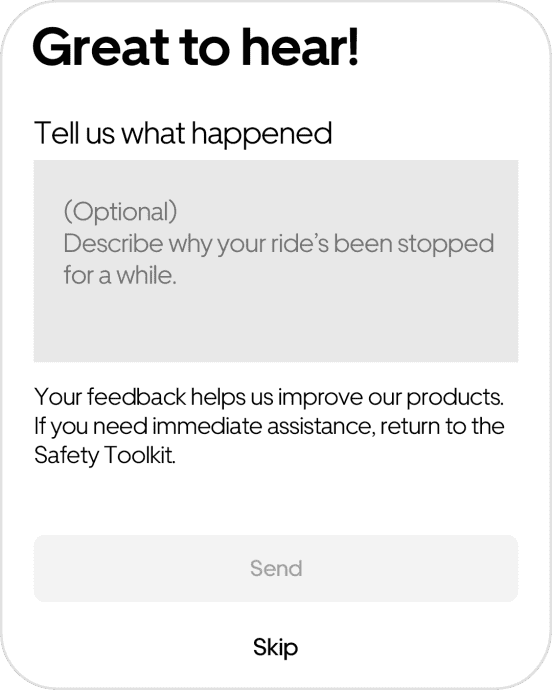Click 'Safety Toolkit' in the help text
The image size is (552, 690).
[105, 455]
